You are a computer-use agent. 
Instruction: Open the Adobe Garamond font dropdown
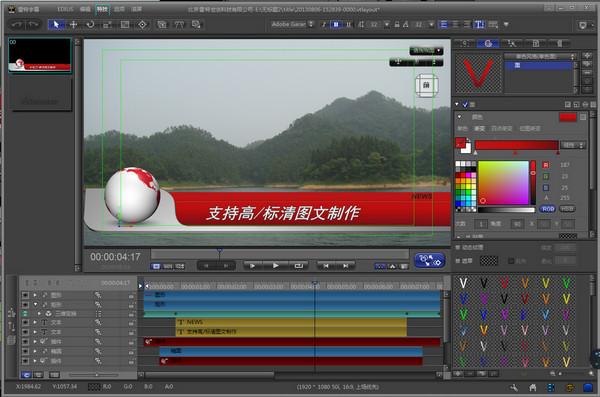click(293, 24)
